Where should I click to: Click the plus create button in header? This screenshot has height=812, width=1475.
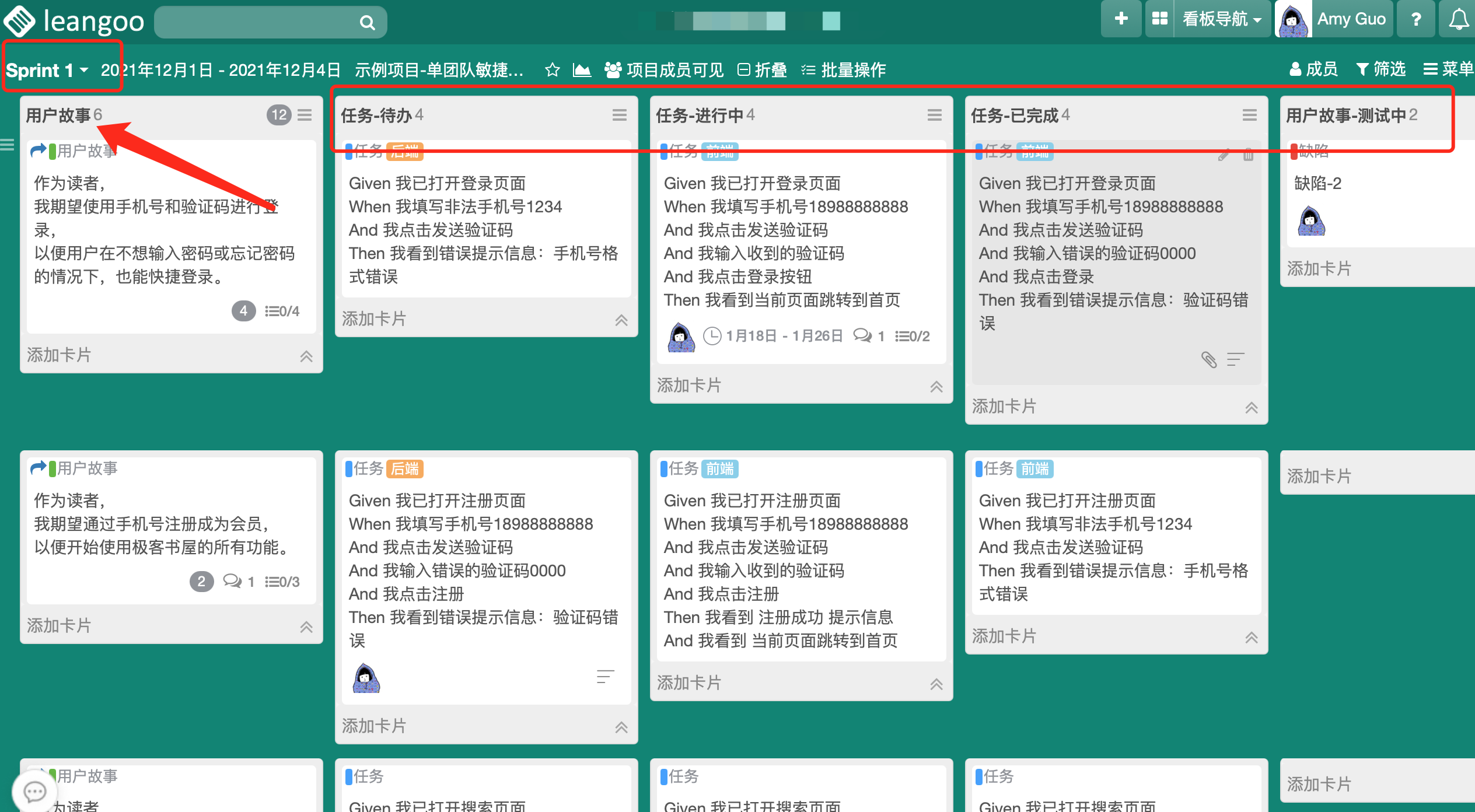tap(1120, 19)
